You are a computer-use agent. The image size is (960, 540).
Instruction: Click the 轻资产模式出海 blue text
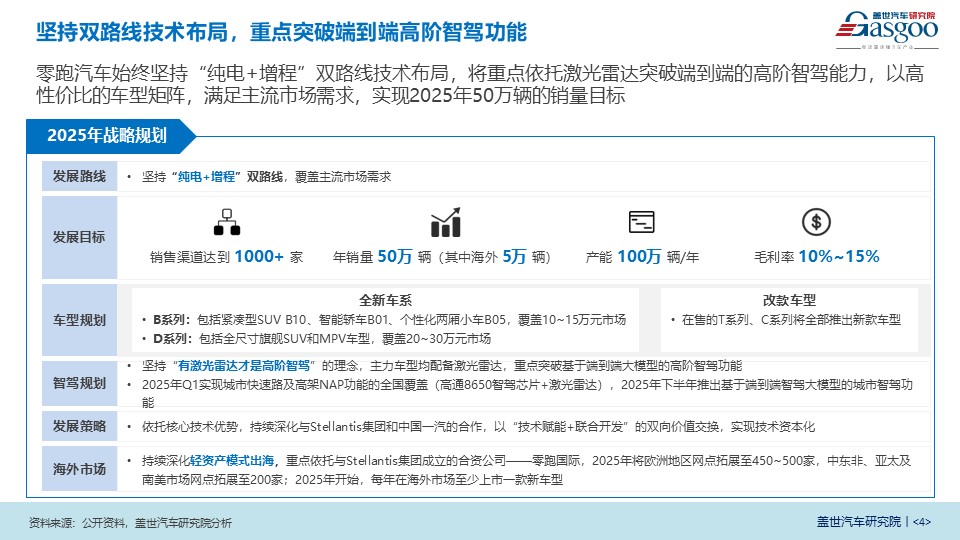(232, 460)
